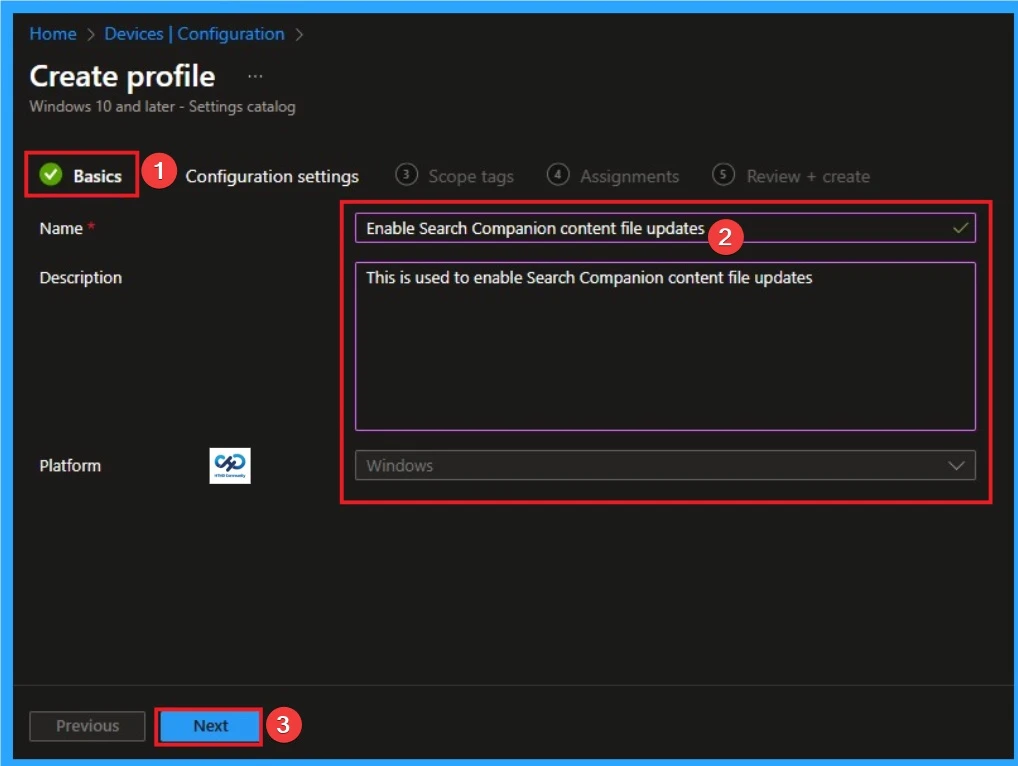This screenshot has height=766, width=1018.
Task: Click the Scope tags step number circle
Action: 406,175
